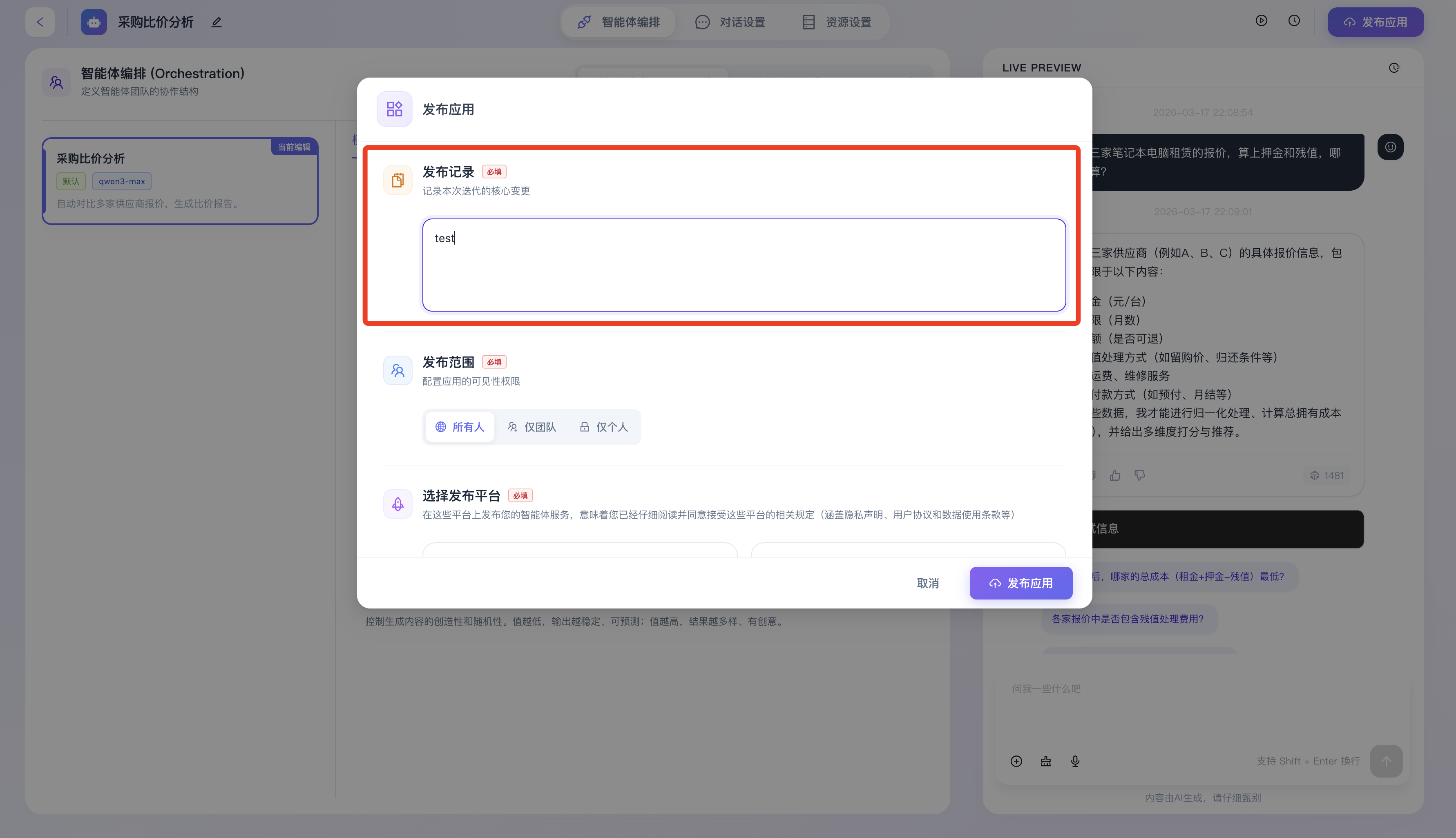Click inside the 发布记录 text area
The width and height of the screenshot is (1456, 838).
[x=744, y=265]
